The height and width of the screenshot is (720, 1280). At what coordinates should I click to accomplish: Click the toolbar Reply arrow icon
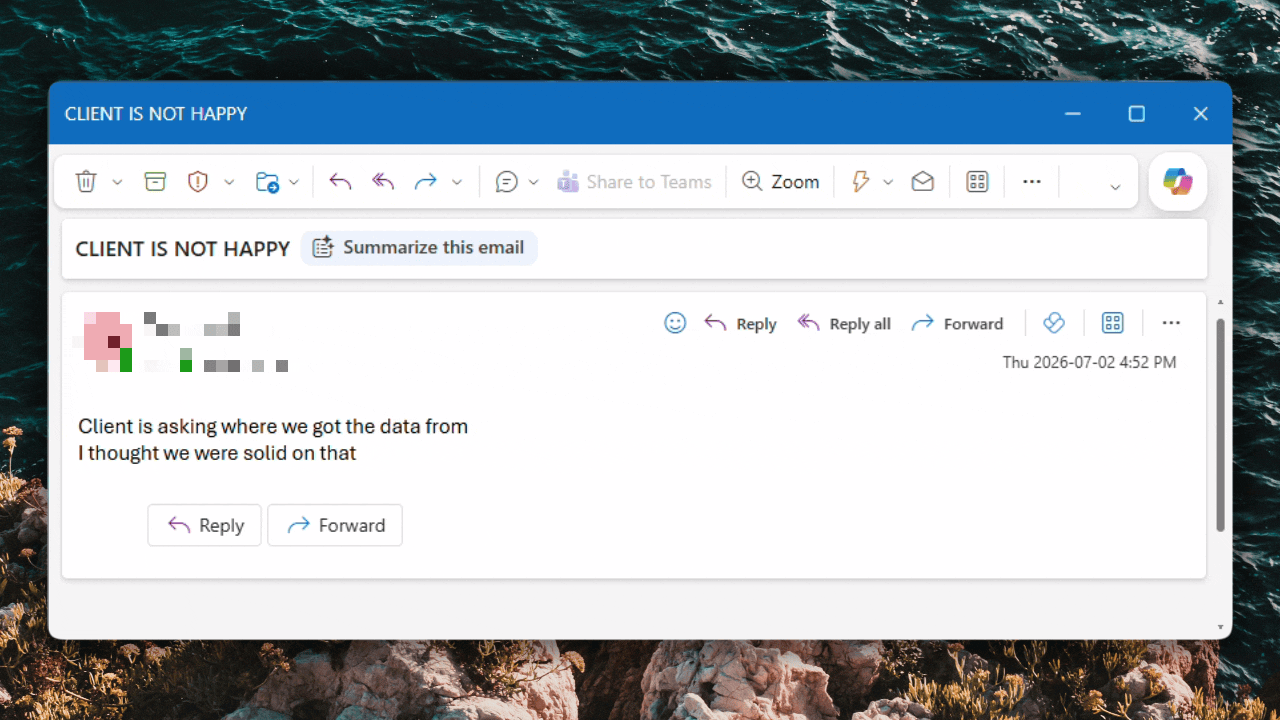[340, 181]
